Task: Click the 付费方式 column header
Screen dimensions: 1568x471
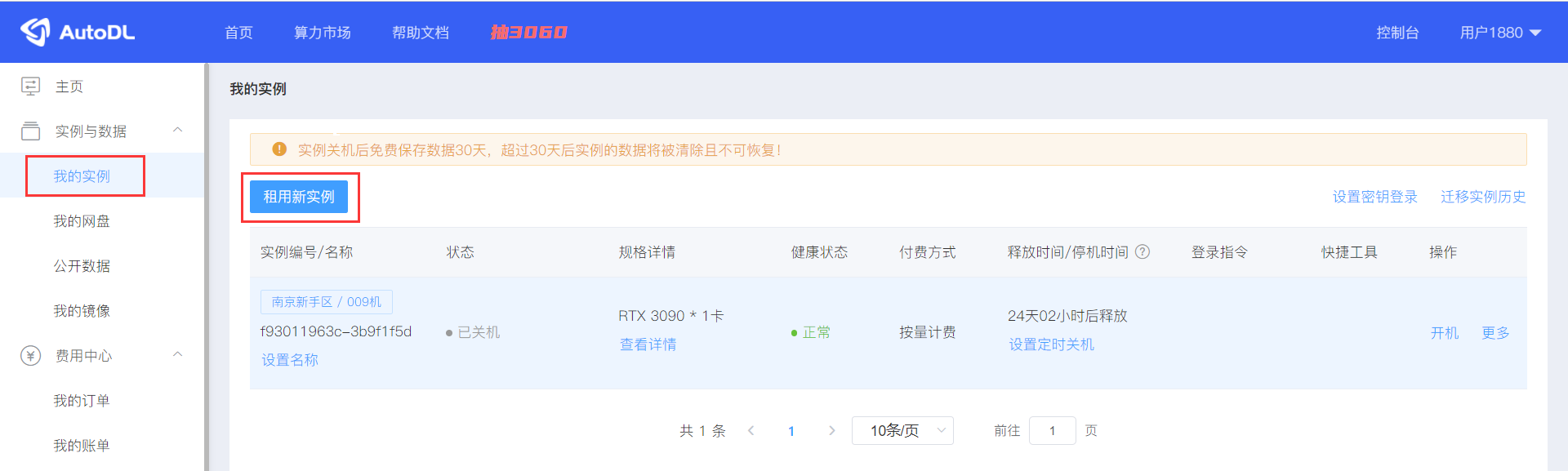Action: tap(928, 252)
